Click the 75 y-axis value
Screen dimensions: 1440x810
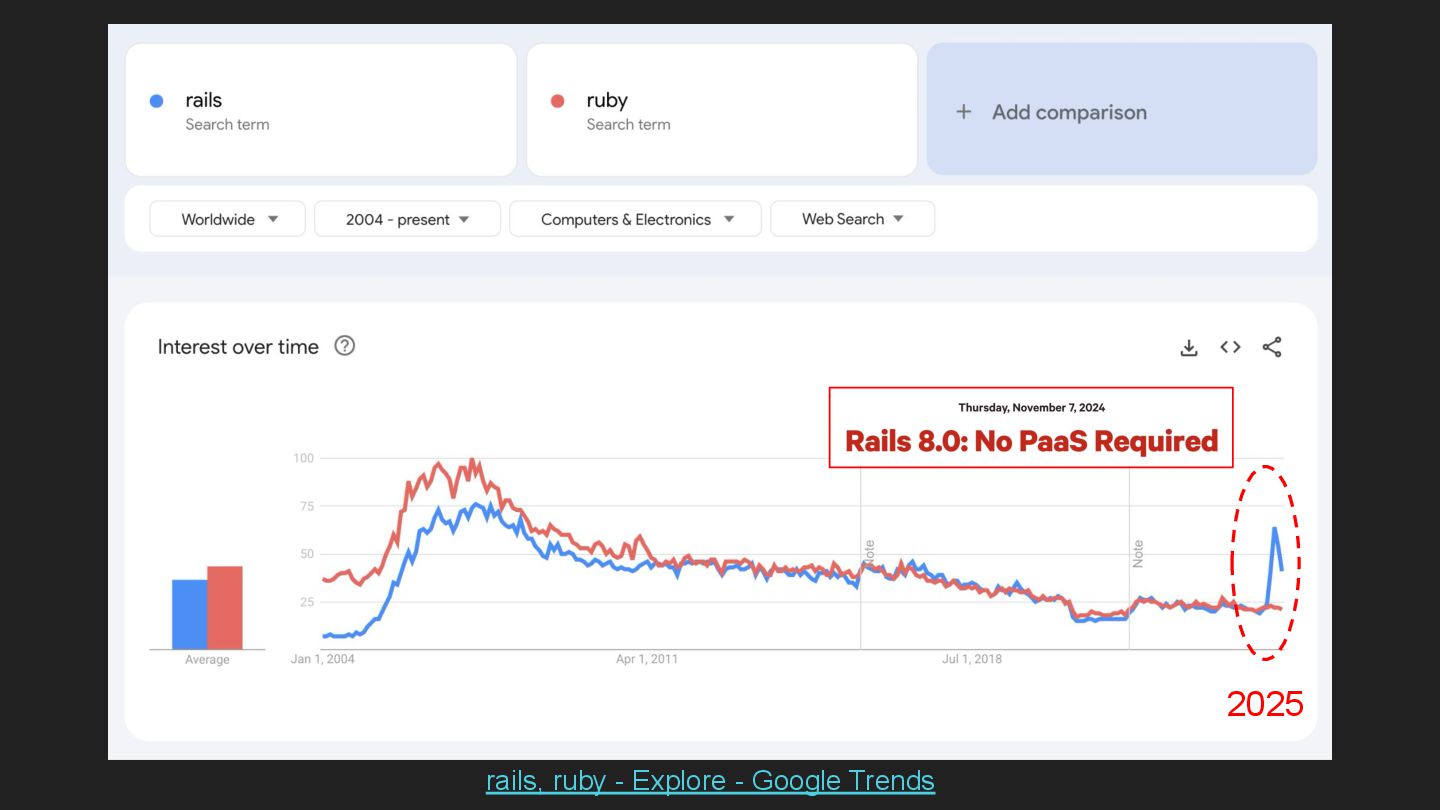click(307, 506)
